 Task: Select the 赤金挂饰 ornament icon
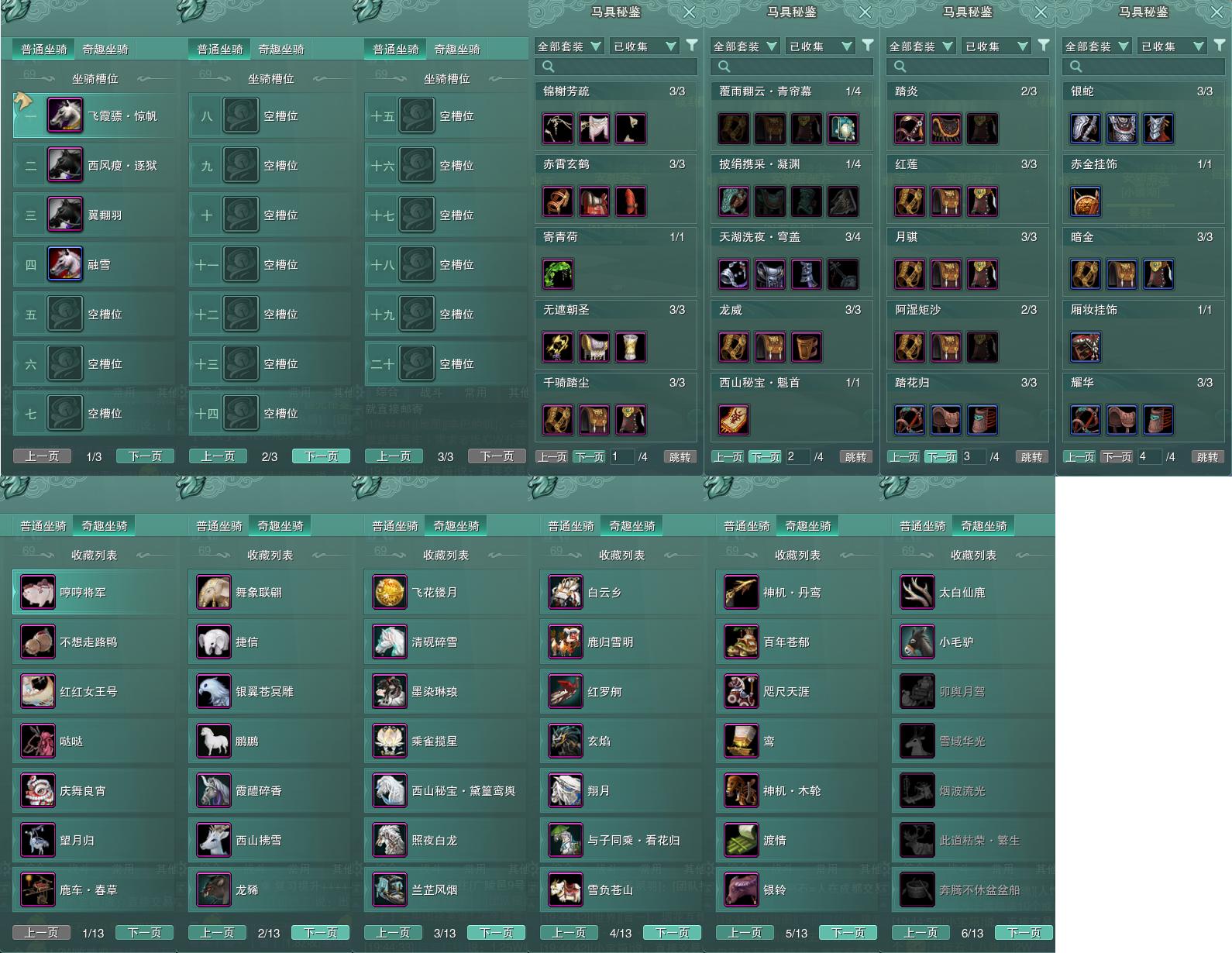[1086, 201]
